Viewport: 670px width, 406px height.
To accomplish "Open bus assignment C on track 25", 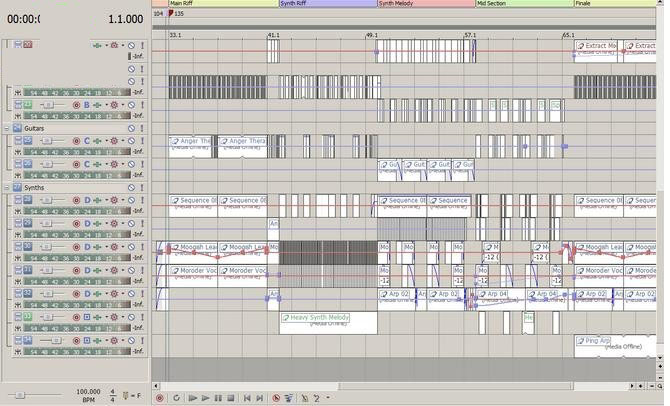I will pos(87,141).
